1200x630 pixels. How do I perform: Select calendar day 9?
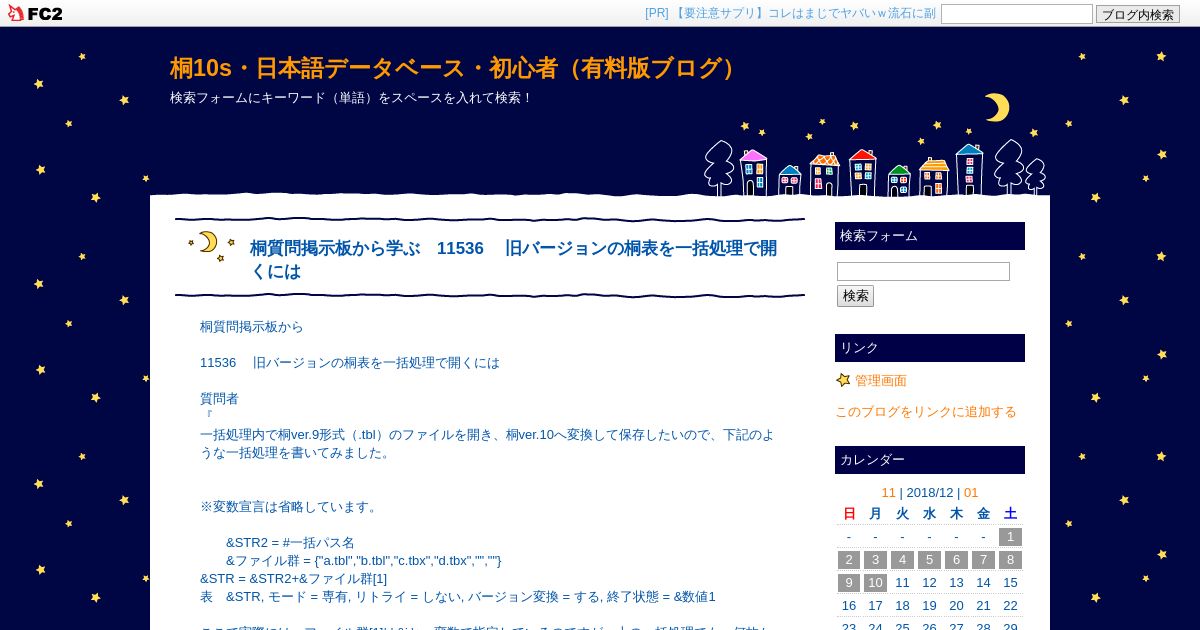[x=849, y=583]
